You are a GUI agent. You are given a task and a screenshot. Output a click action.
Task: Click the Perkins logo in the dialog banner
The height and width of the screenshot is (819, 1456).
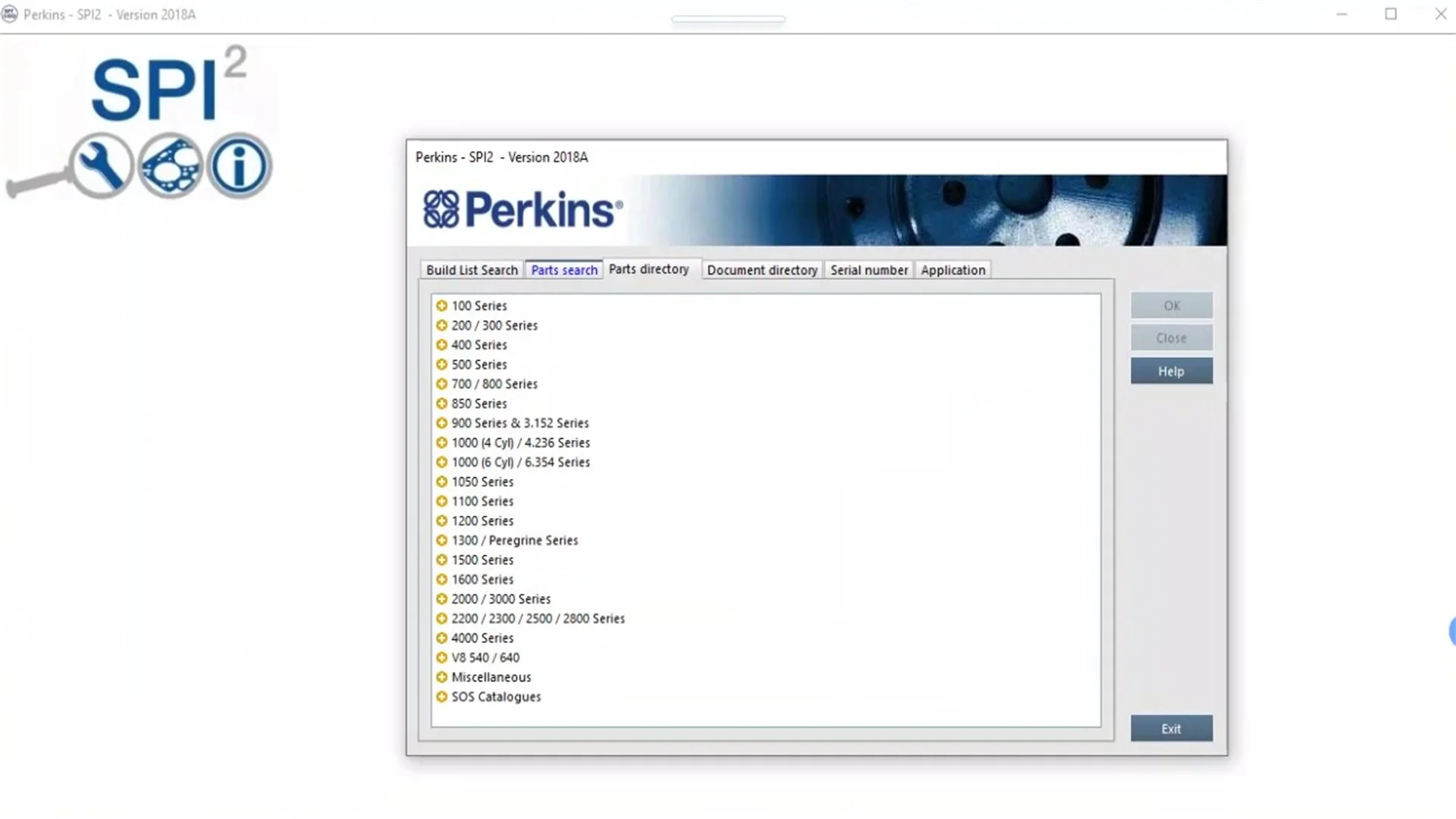tap(523, 209)
